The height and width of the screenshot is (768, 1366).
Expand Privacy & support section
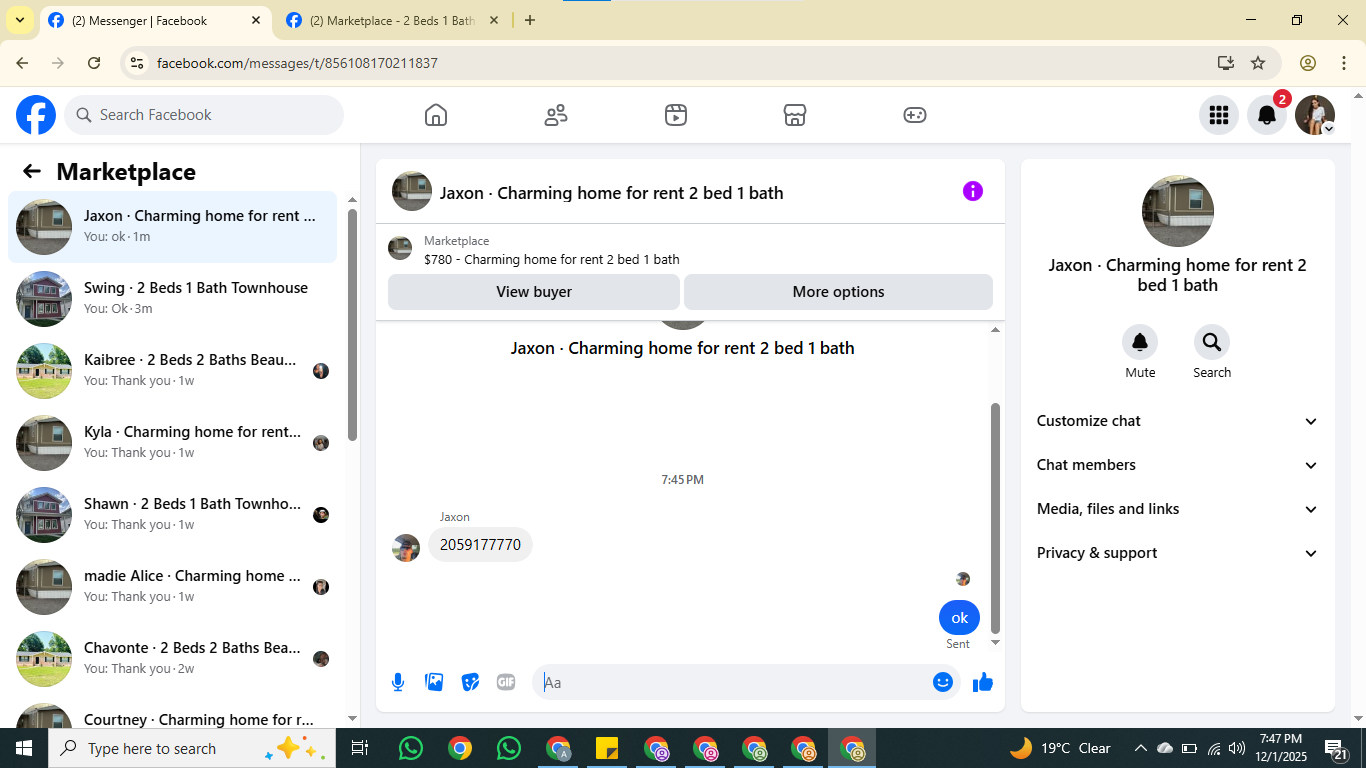click(x=1178, y=553)
